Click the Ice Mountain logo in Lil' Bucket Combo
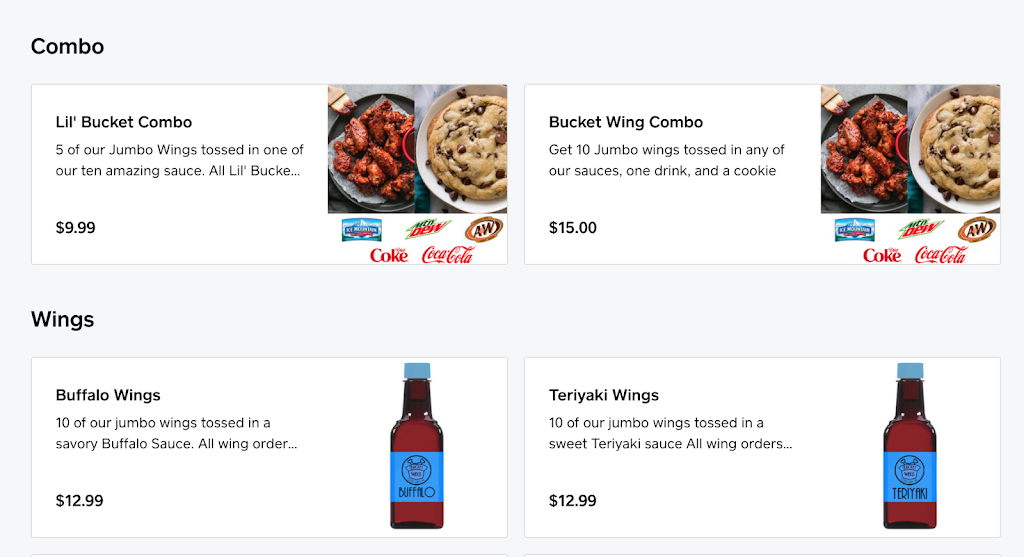Image resolution: width=1024 pixels, height=557 pixels. [x=361, y=230]
